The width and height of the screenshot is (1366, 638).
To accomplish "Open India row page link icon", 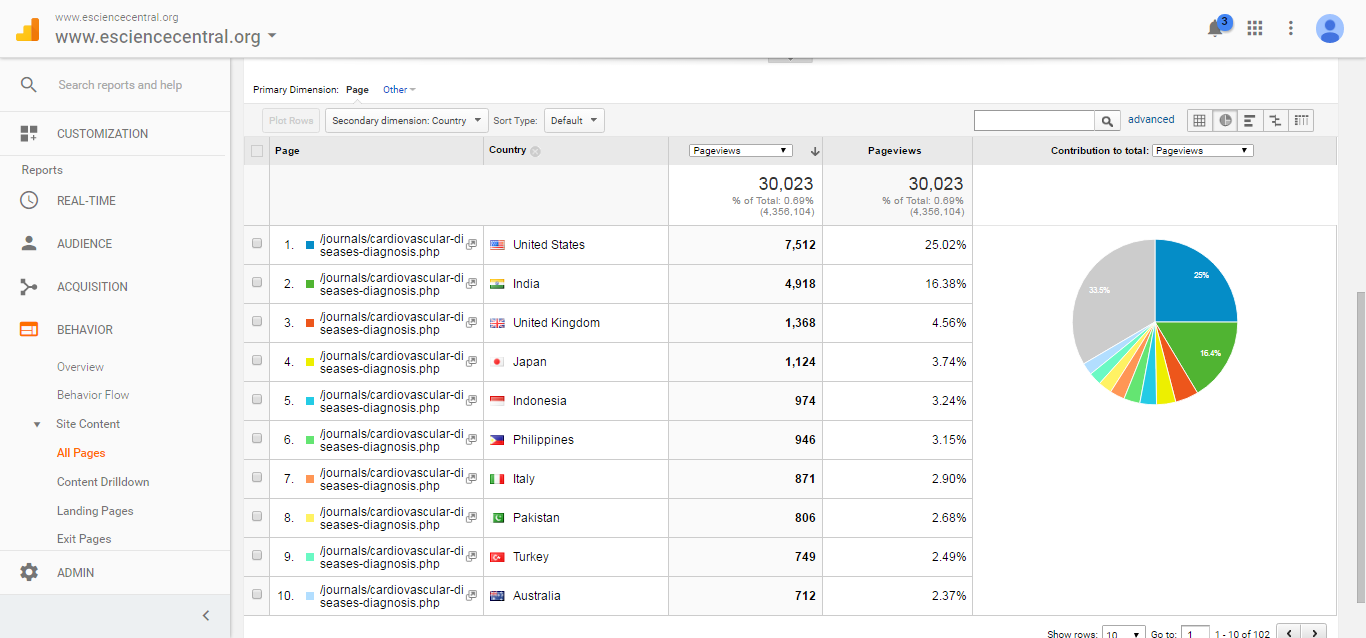I will (x=472, y=284).
